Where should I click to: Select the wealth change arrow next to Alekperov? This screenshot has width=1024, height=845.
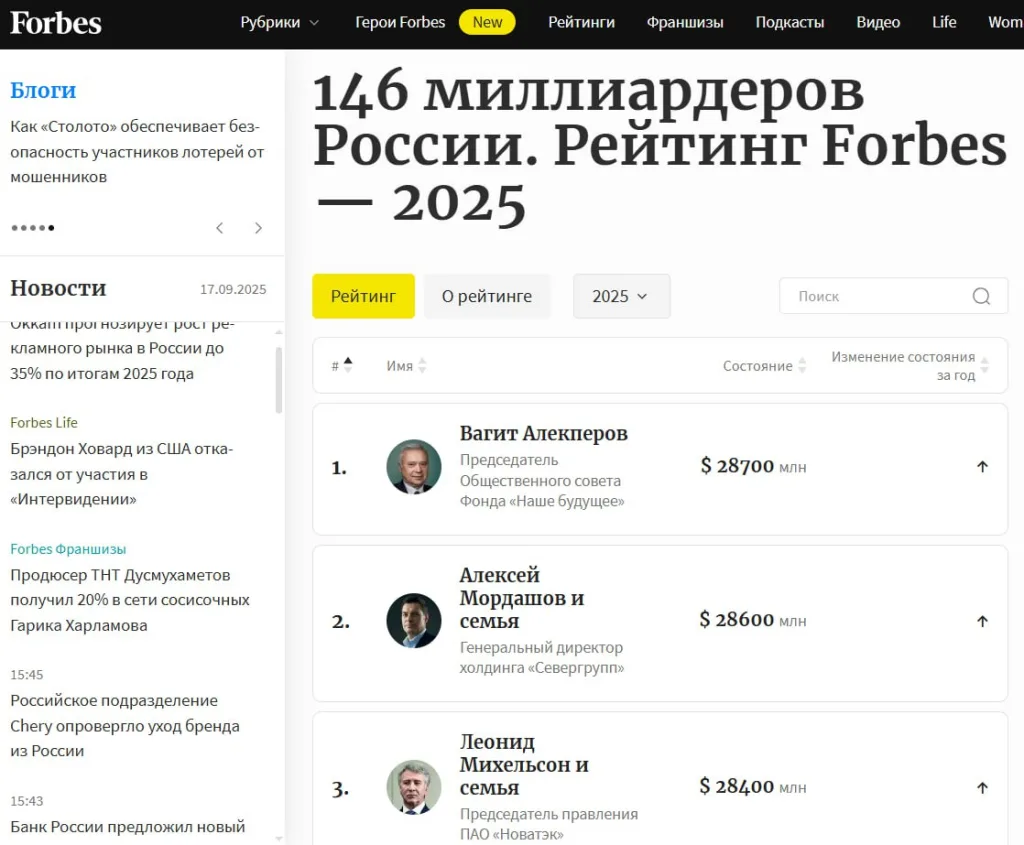982,466
